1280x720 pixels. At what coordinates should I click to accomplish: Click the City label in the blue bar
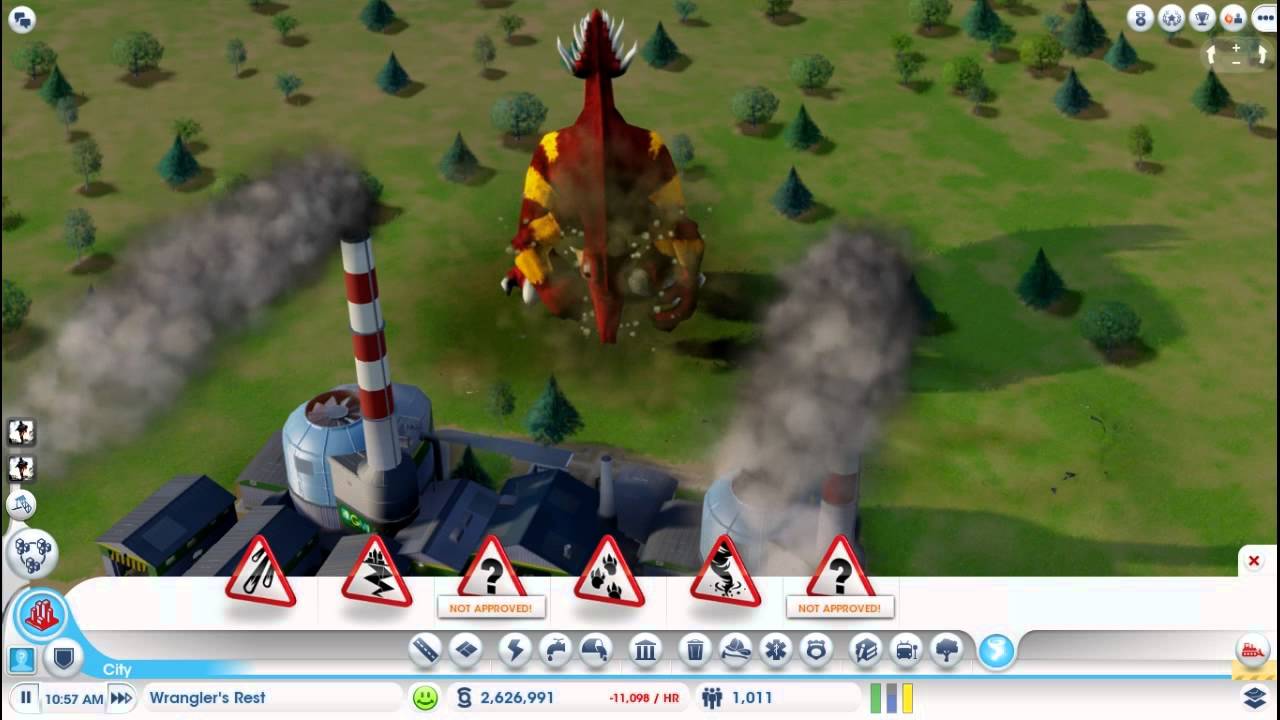pyautogui.click(x=117, y=669)
